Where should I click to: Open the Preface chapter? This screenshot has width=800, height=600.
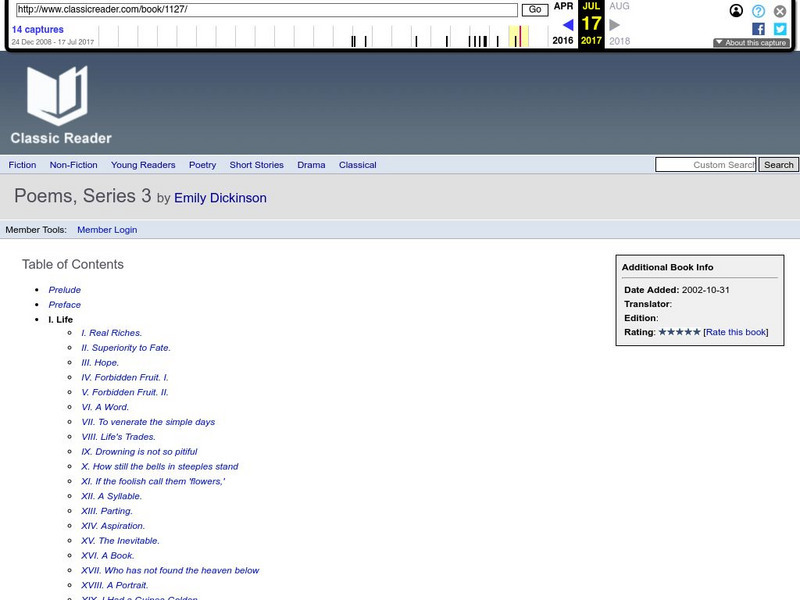click(65, 305)
